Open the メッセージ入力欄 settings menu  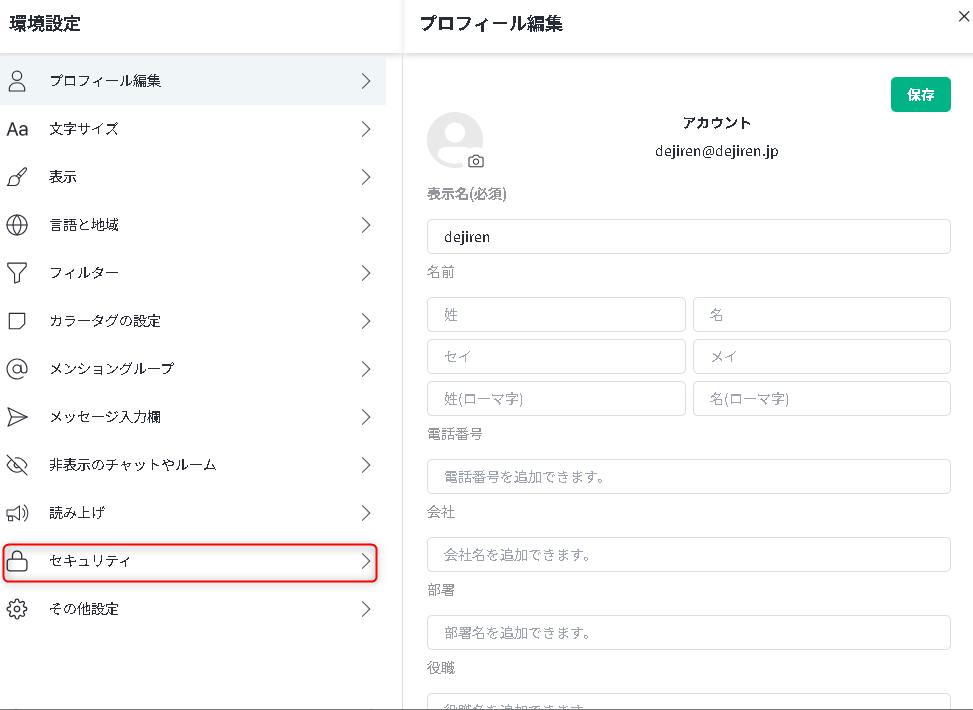tap(192, 417)
